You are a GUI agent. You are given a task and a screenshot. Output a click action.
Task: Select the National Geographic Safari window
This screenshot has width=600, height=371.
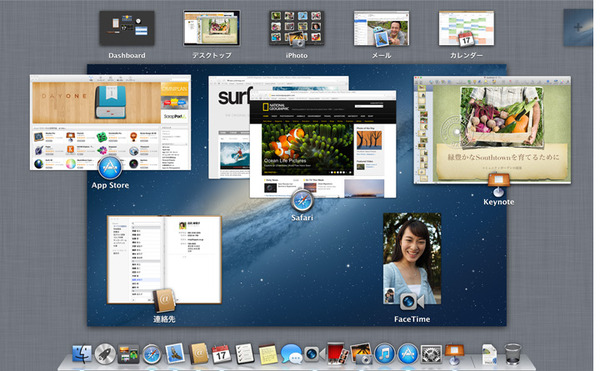click(323, 144)
